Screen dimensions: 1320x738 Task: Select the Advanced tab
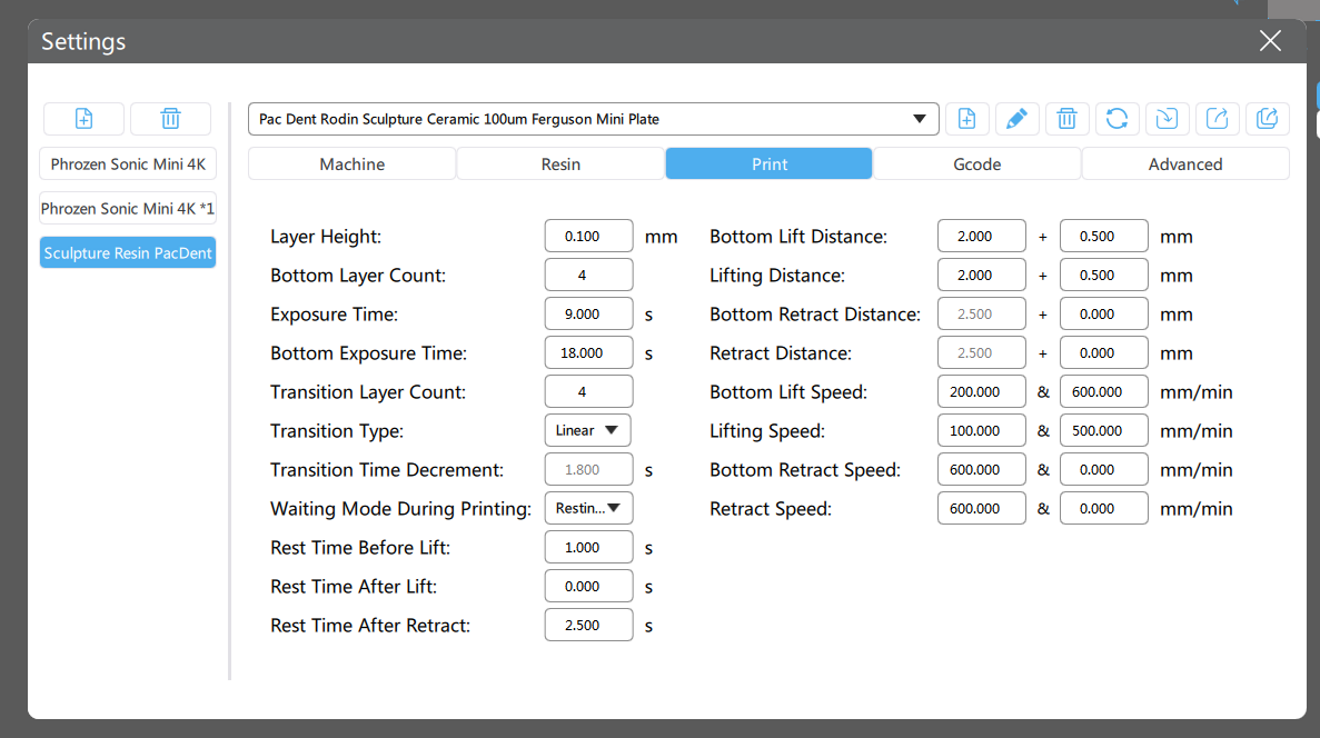(x=1185, y=164)
